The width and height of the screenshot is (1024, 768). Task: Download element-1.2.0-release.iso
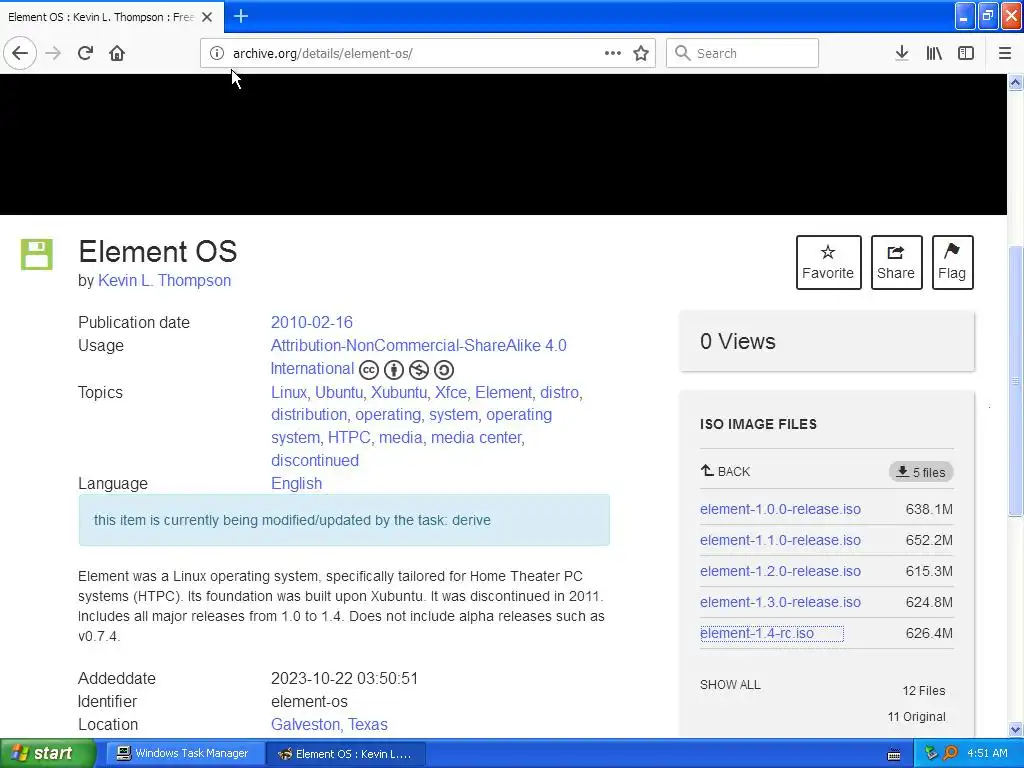pyautogui.click(x=780, y=571)
